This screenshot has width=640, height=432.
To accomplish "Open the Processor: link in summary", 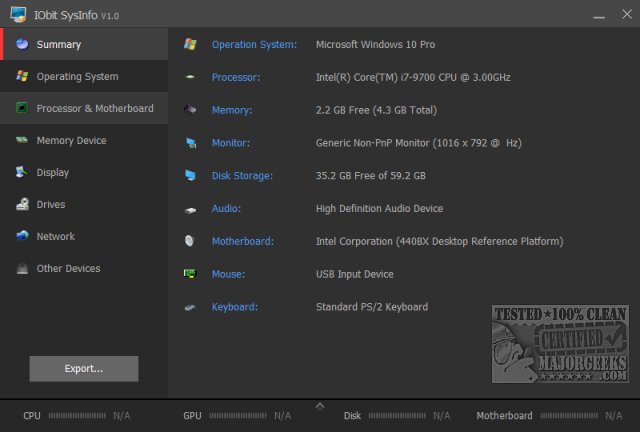I will click(236, 77).
